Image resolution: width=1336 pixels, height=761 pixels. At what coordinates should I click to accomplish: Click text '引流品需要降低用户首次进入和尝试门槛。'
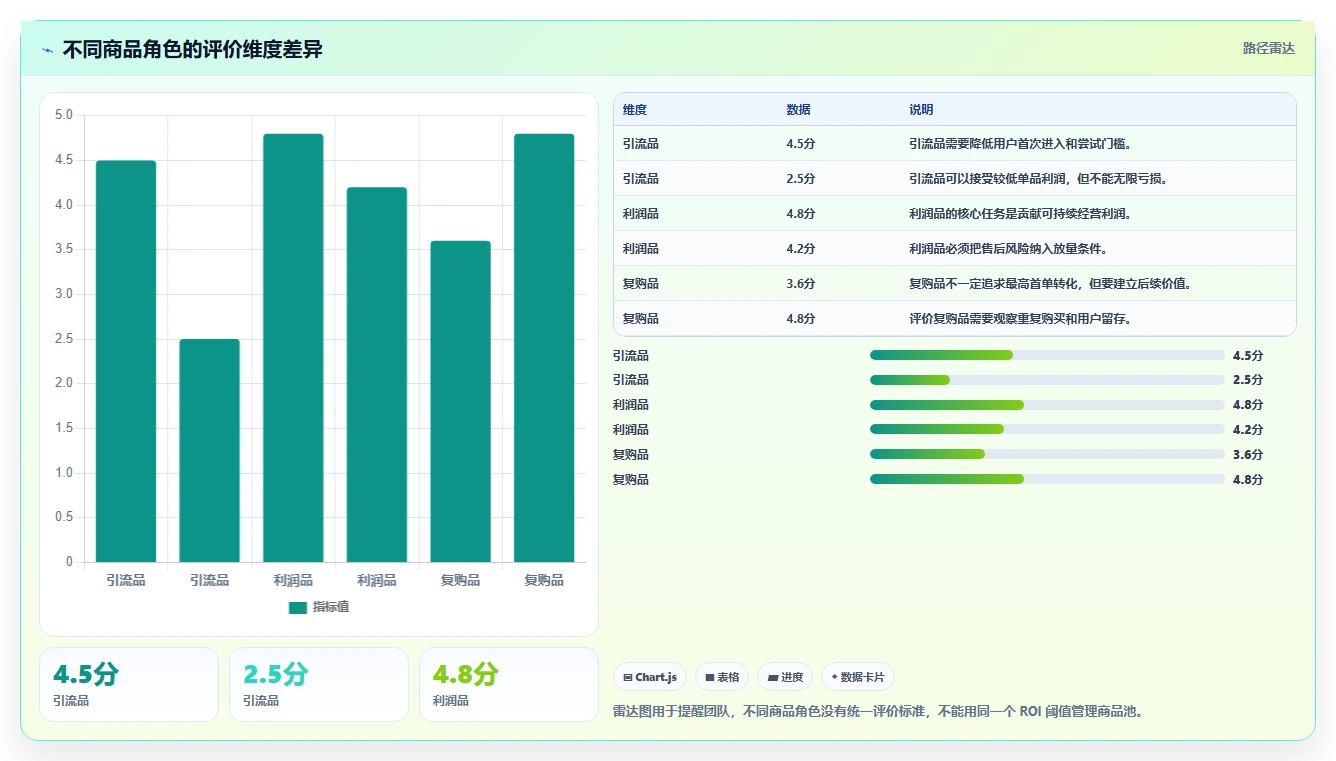[1021, 144]
